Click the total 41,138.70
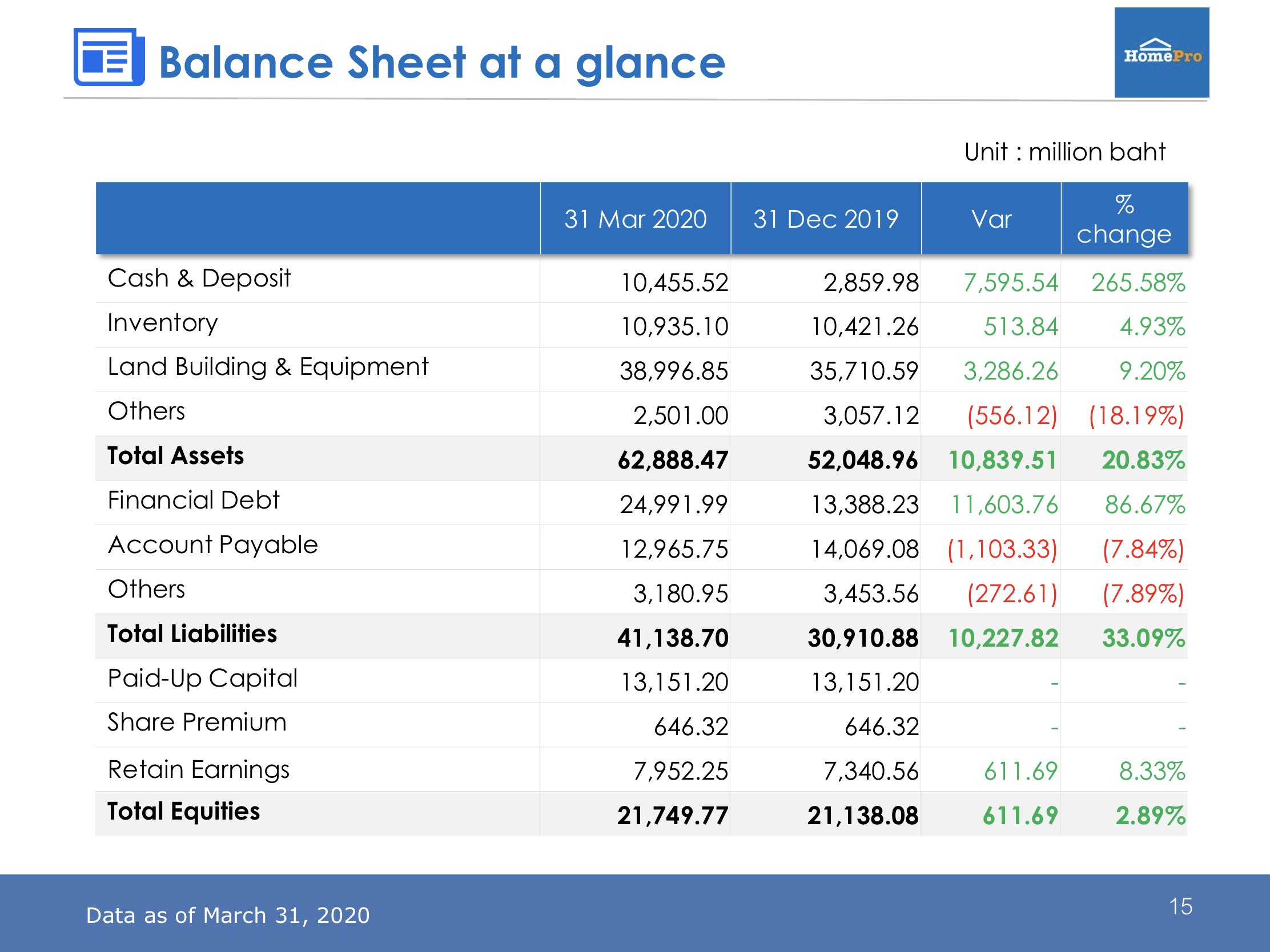 [673, 638]
